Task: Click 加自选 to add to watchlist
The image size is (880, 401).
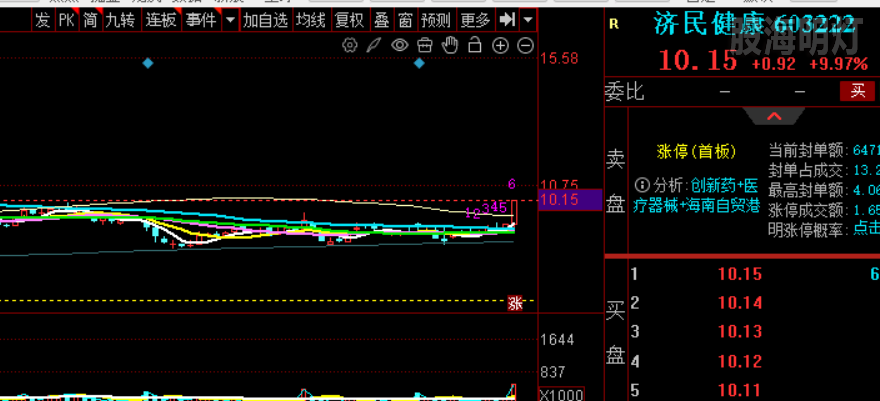Action: (x=265, y=20)
